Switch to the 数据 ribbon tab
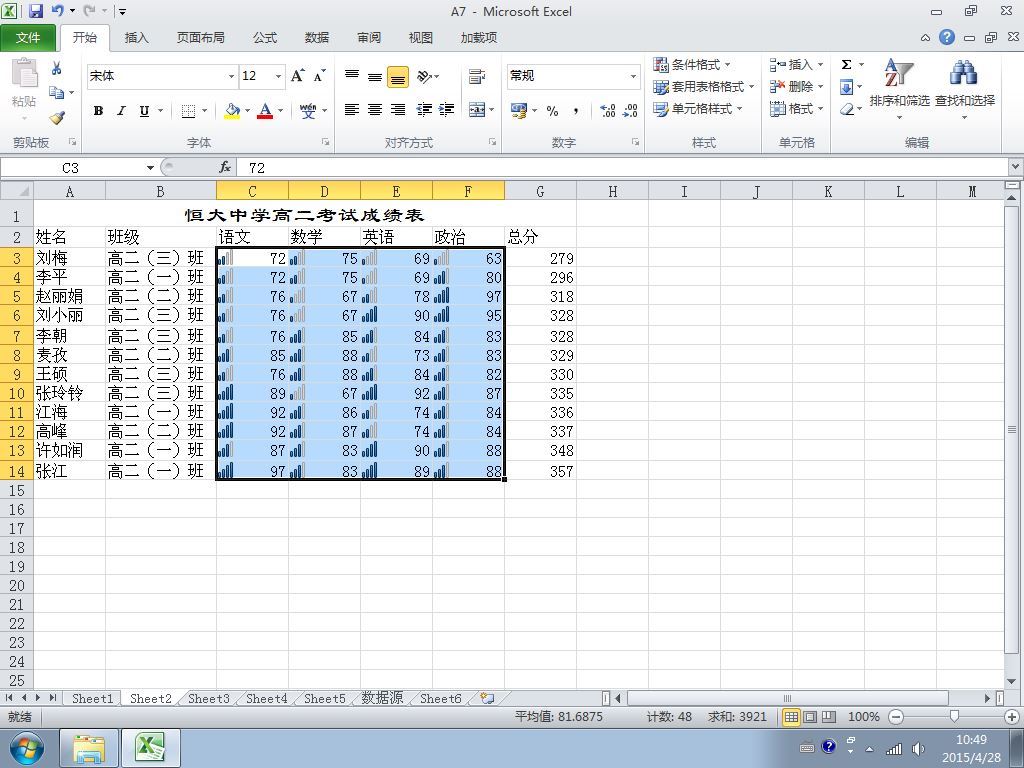Screen dimensions: 1024x768 pyautogui.click(x=317, y=38)
